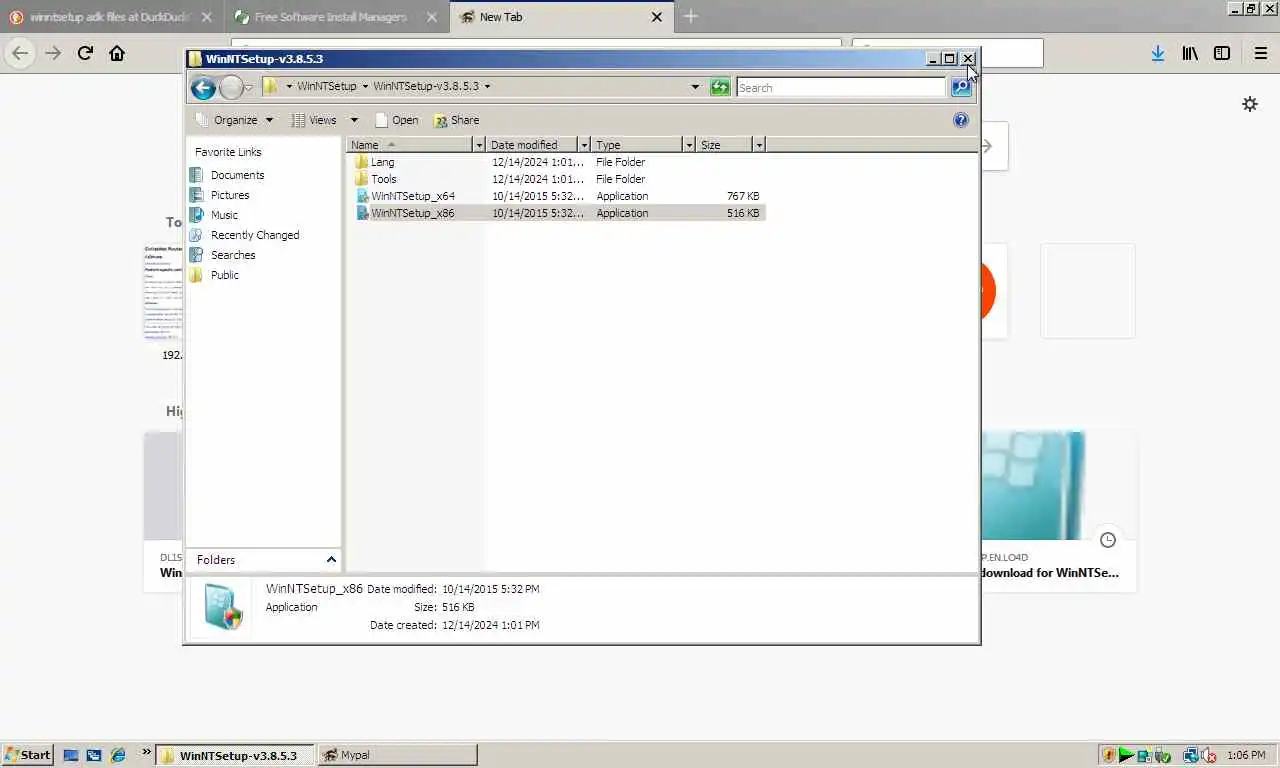
Task: Click the WinNTSetup breadcrumb dropdown arrow
Action: click(x=365, y=86)
